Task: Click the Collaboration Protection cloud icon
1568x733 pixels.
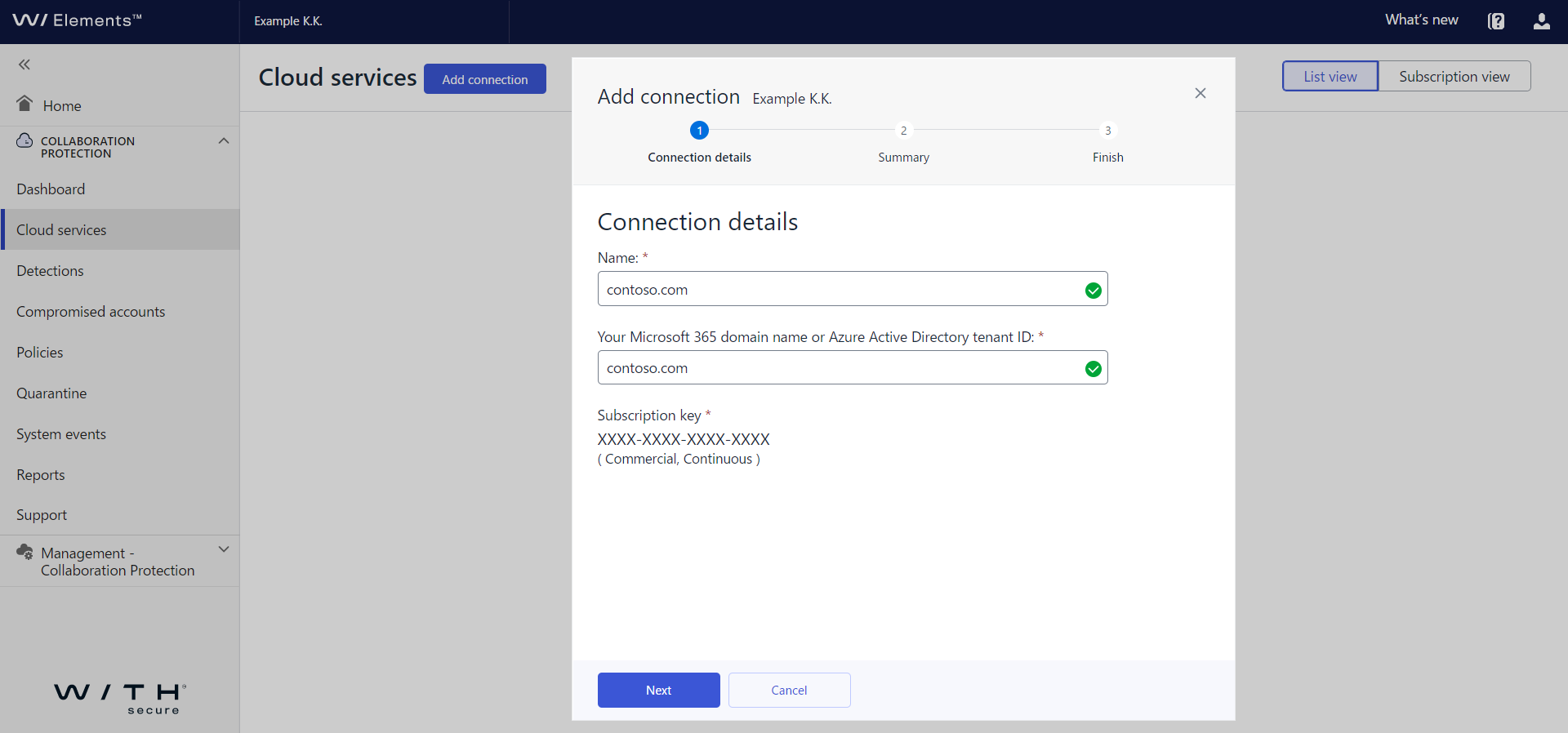Action: tap(24, 140)
